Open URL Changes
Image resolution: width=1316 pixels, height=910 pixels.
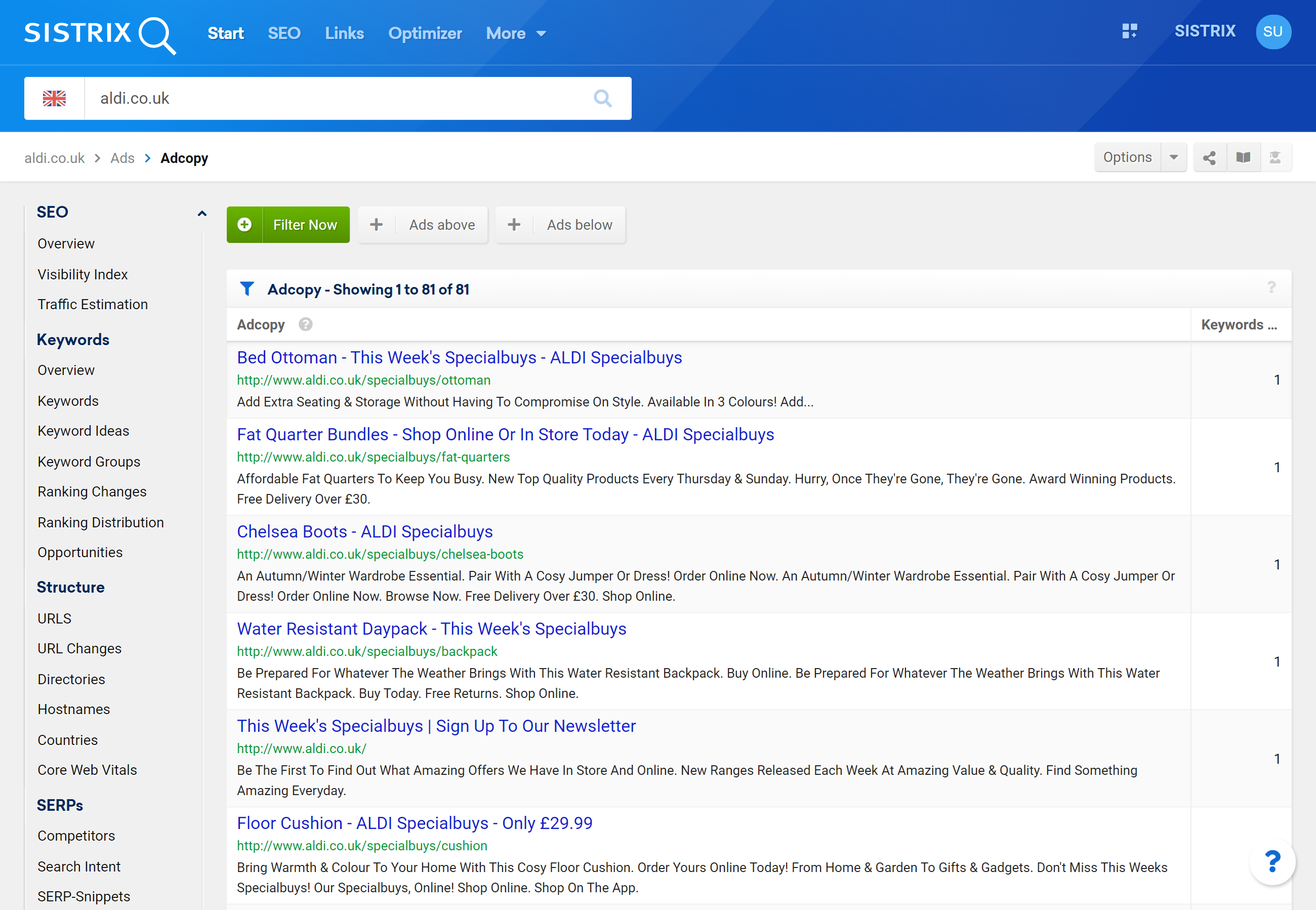[x=80, y=648]
